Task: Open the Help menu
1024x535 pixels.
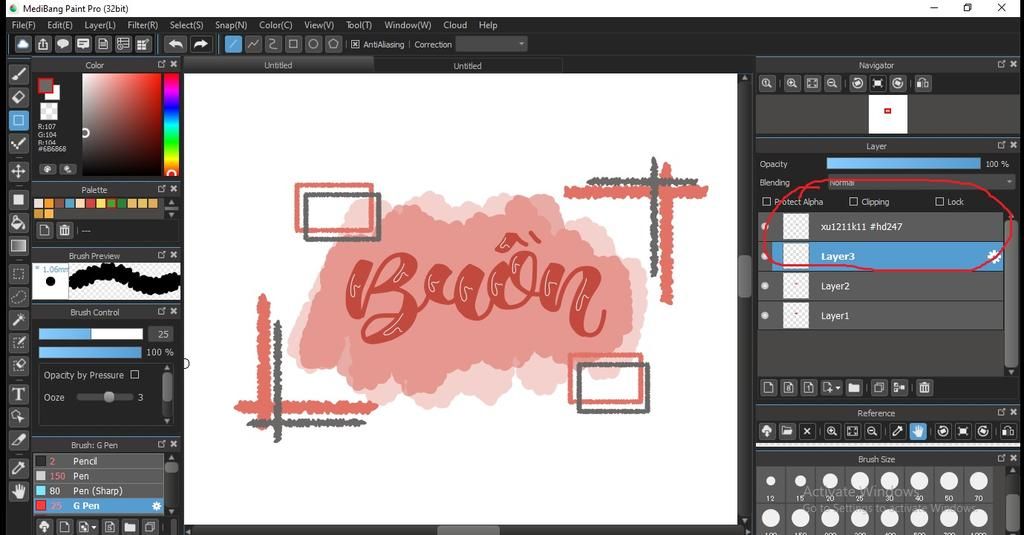Action: coord(488,25)
